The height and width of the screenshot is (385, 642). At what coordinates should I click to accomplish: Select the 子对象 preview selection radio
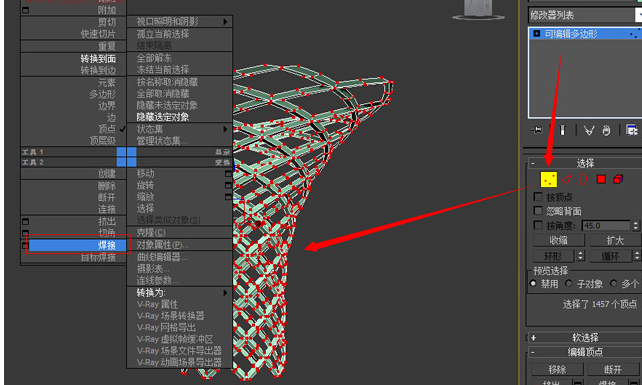coord(568,283)
